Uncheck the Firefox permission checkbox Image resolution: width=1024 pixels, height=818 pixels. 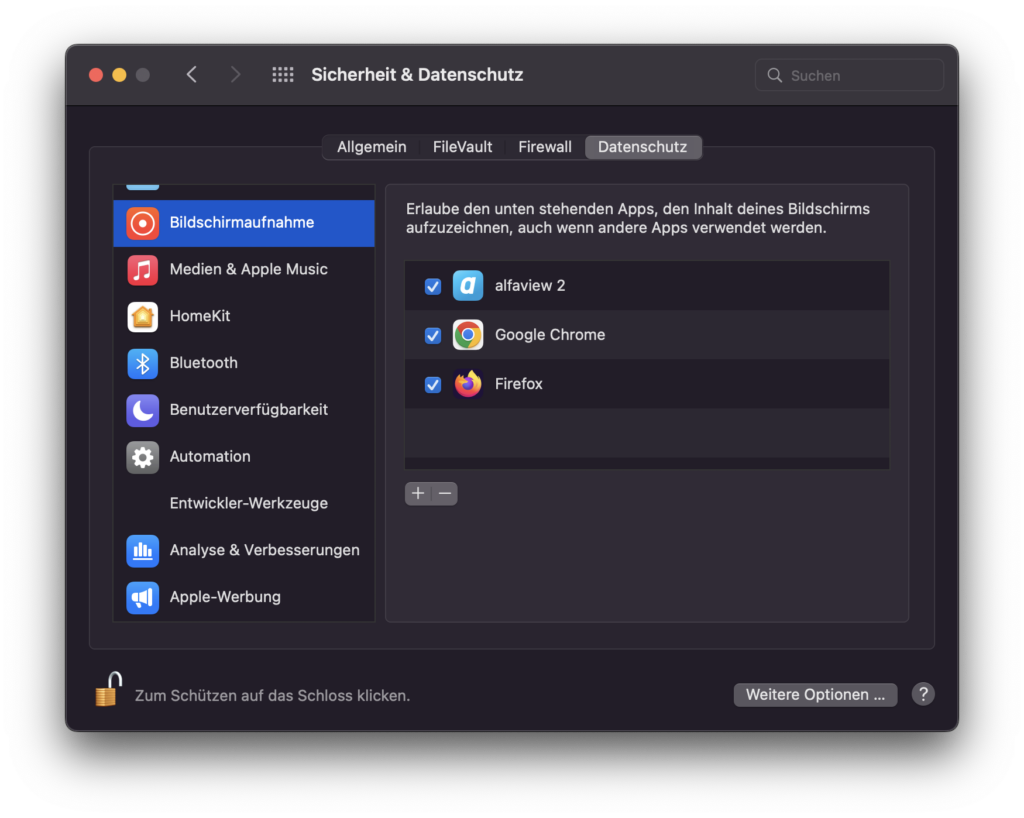[x=432, y=384]
